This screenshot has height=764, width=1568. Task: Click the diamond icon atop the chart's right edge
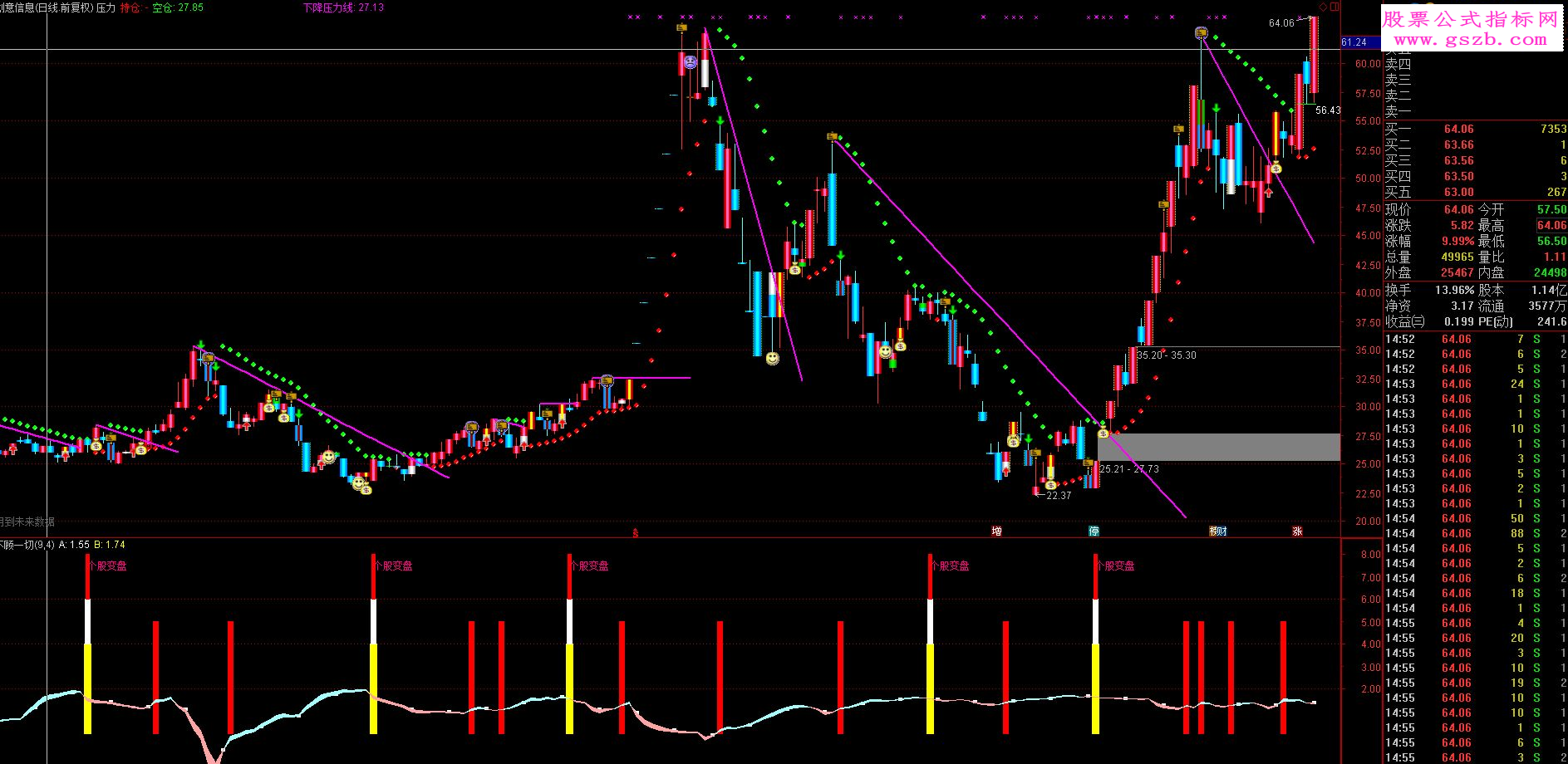(1323, 7)
